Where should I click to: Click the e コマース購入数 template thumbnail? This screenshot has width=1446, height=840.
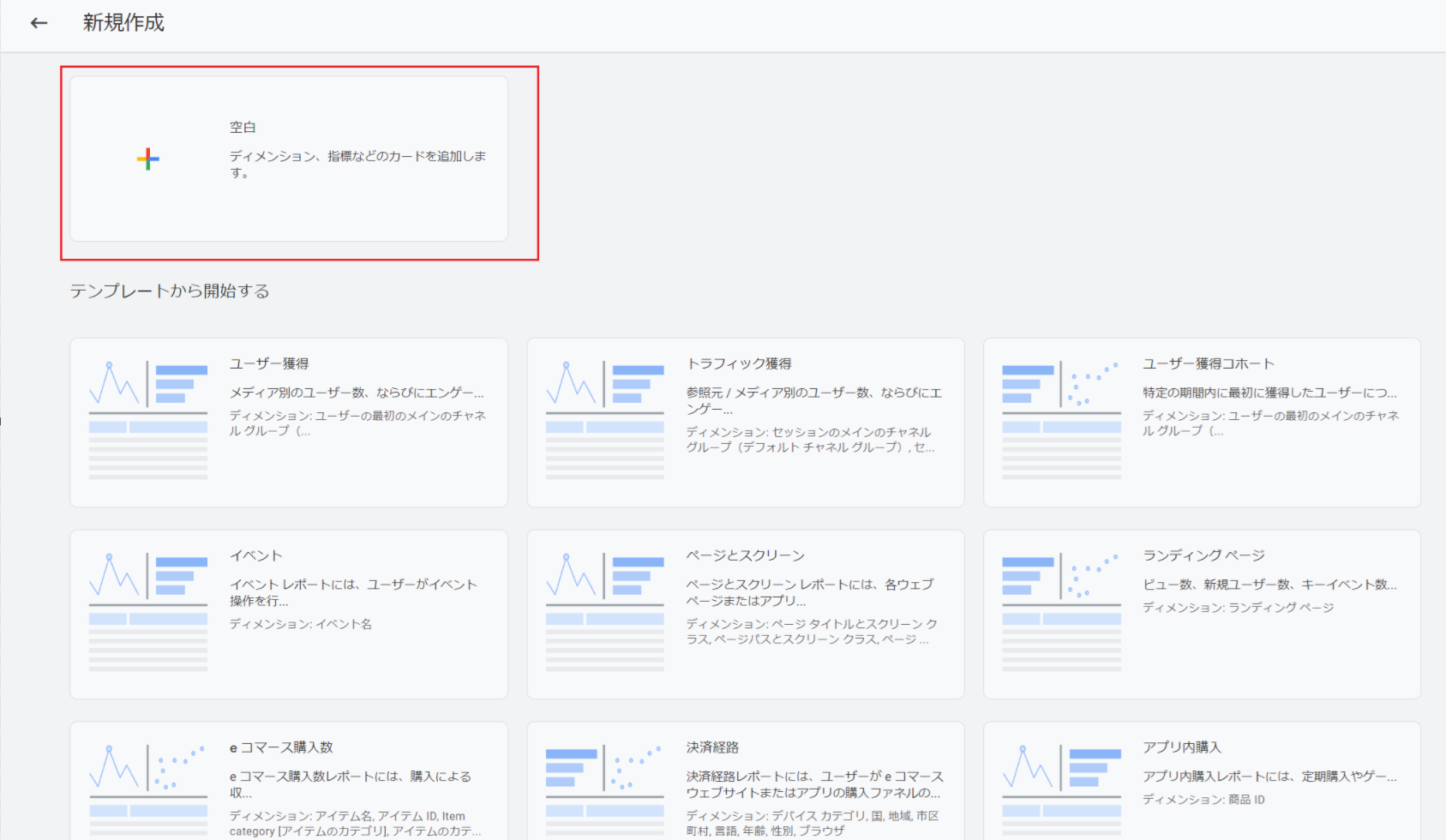tap(148, 793)
